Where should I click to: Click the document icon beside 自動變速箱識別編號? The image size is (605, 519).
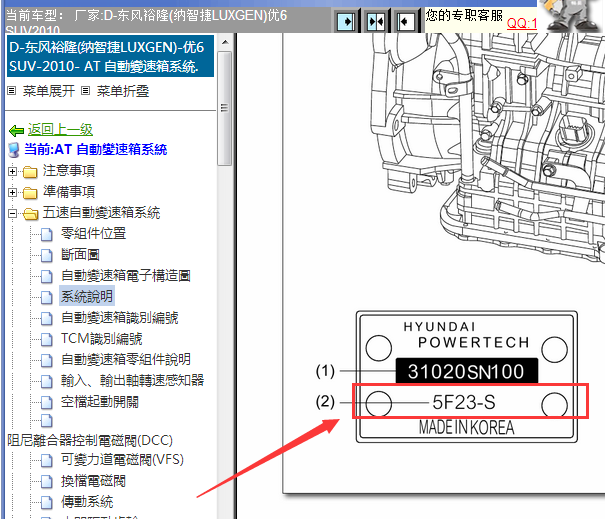[47, 318]
